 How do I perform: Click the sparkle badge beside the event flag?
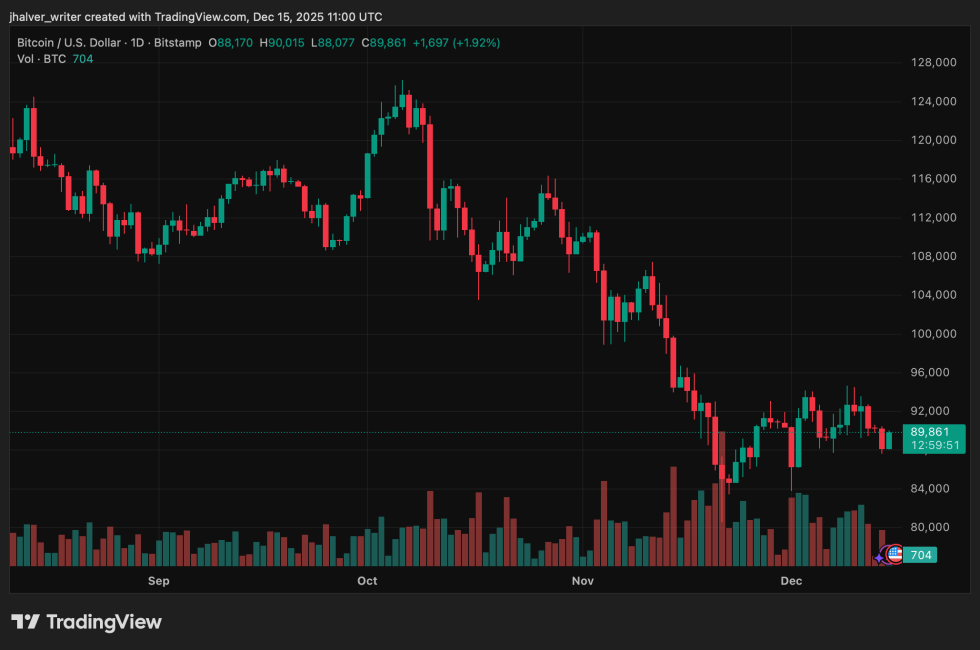coord(877,559)
